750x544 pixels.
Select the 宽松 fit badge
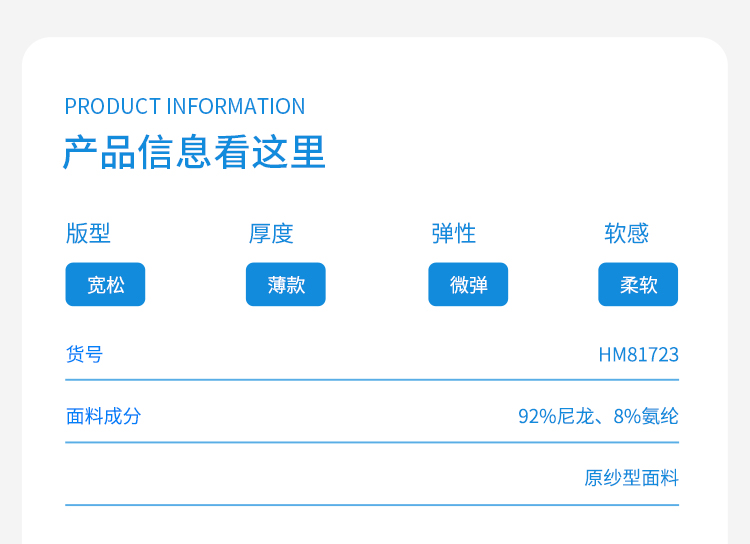(105, 284)
